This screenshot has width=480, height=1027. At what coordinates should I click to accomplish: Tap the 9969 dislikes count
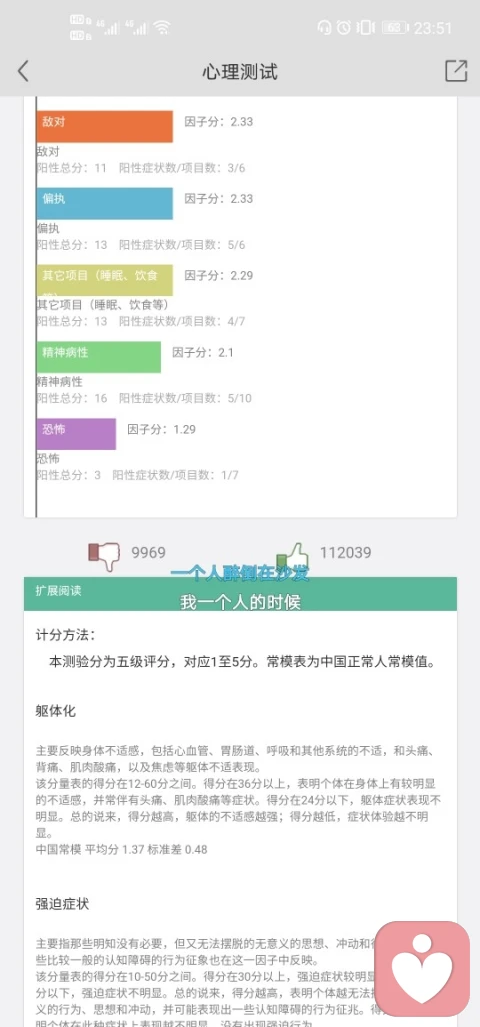point(149,553)
